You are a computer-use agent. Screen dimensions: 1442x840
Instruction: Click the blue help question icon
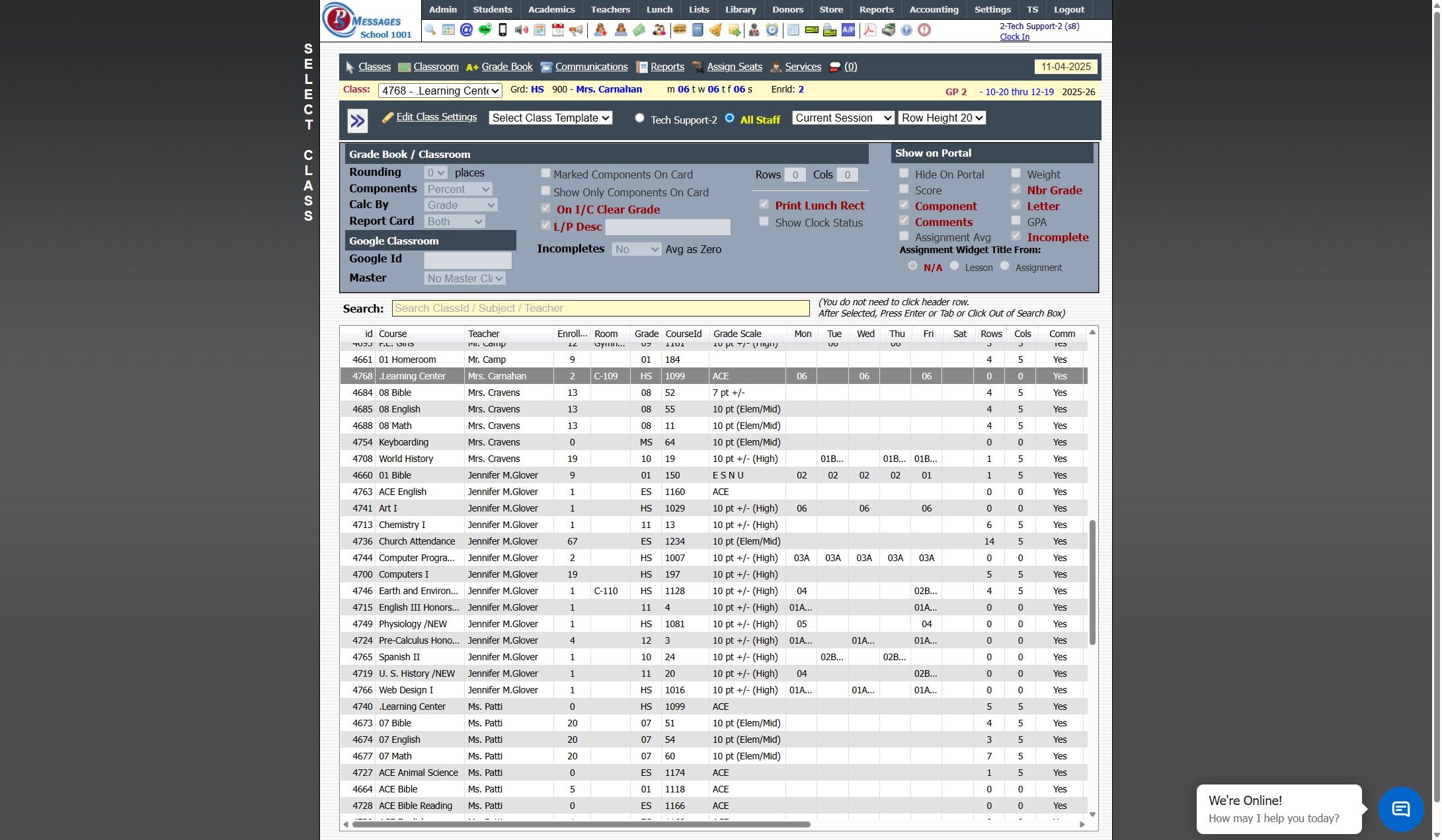[906, 30]
